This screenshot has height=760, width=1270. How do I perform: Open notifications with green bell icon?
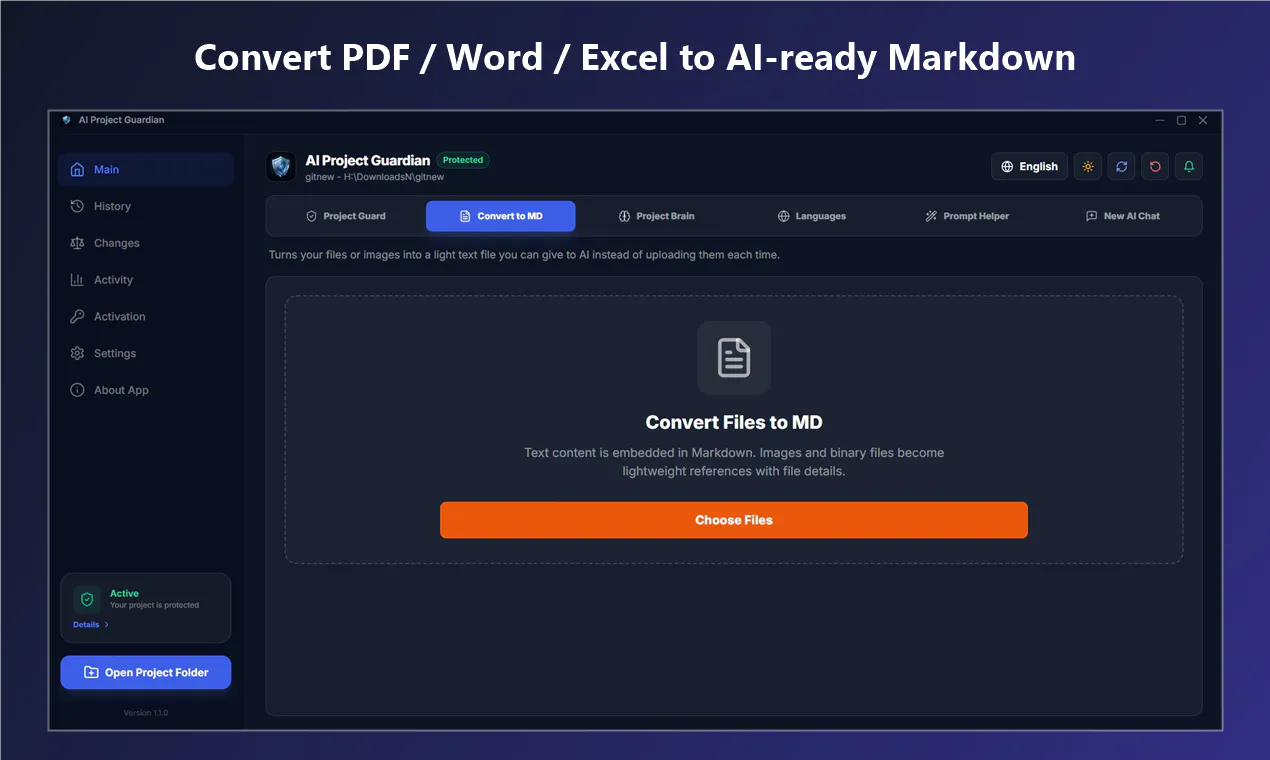[x=1189, y=167]
